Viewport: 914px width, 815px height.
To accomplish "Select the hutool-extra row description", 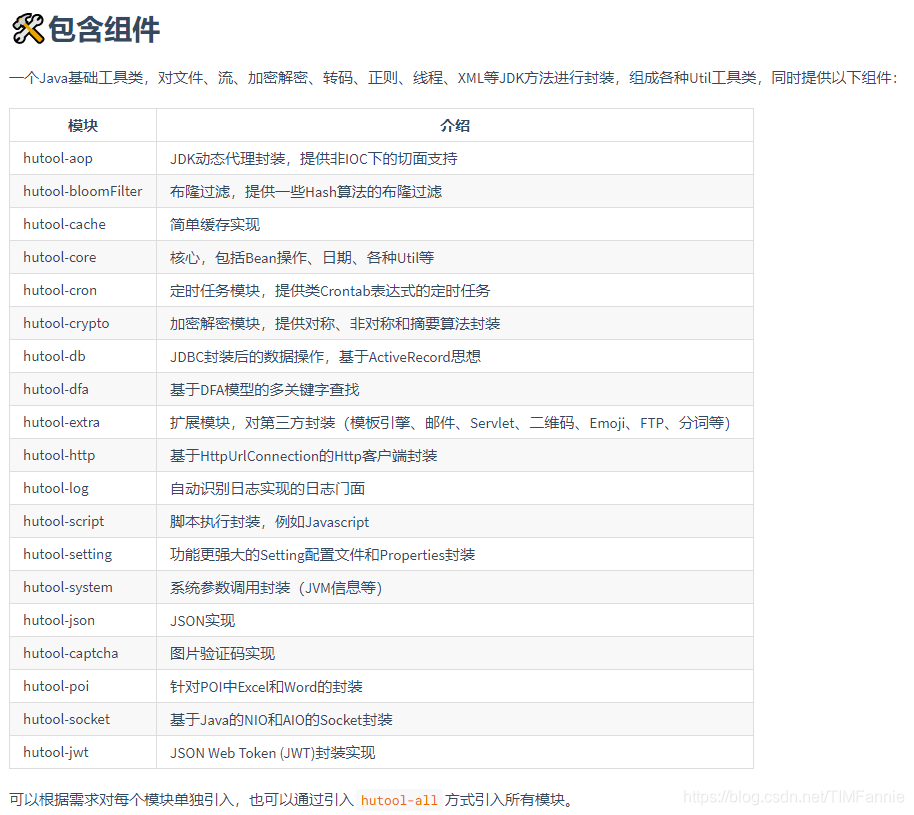I will pos(448,422).
